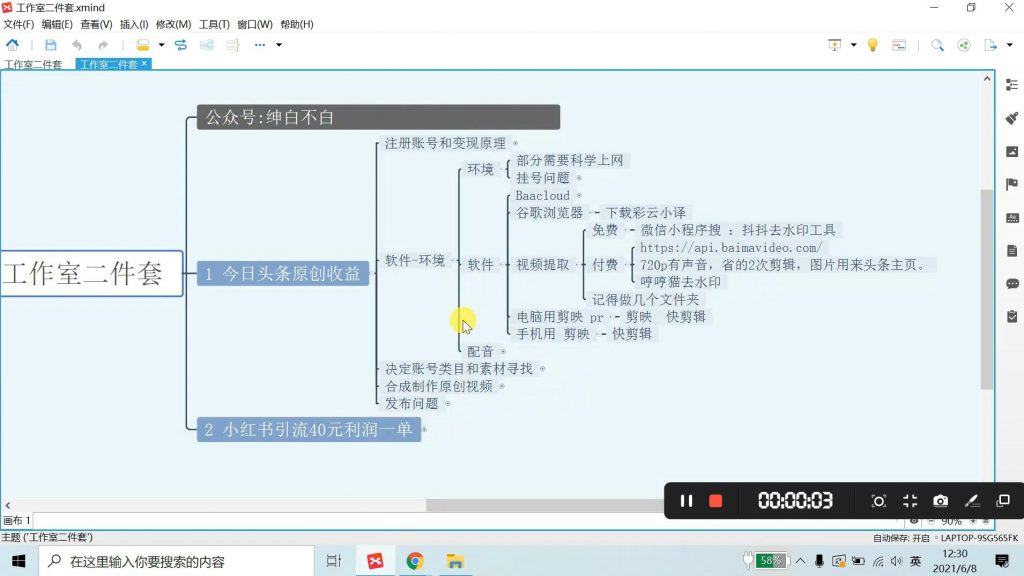
Task: Add a boundary around topics
Action: 207,45
